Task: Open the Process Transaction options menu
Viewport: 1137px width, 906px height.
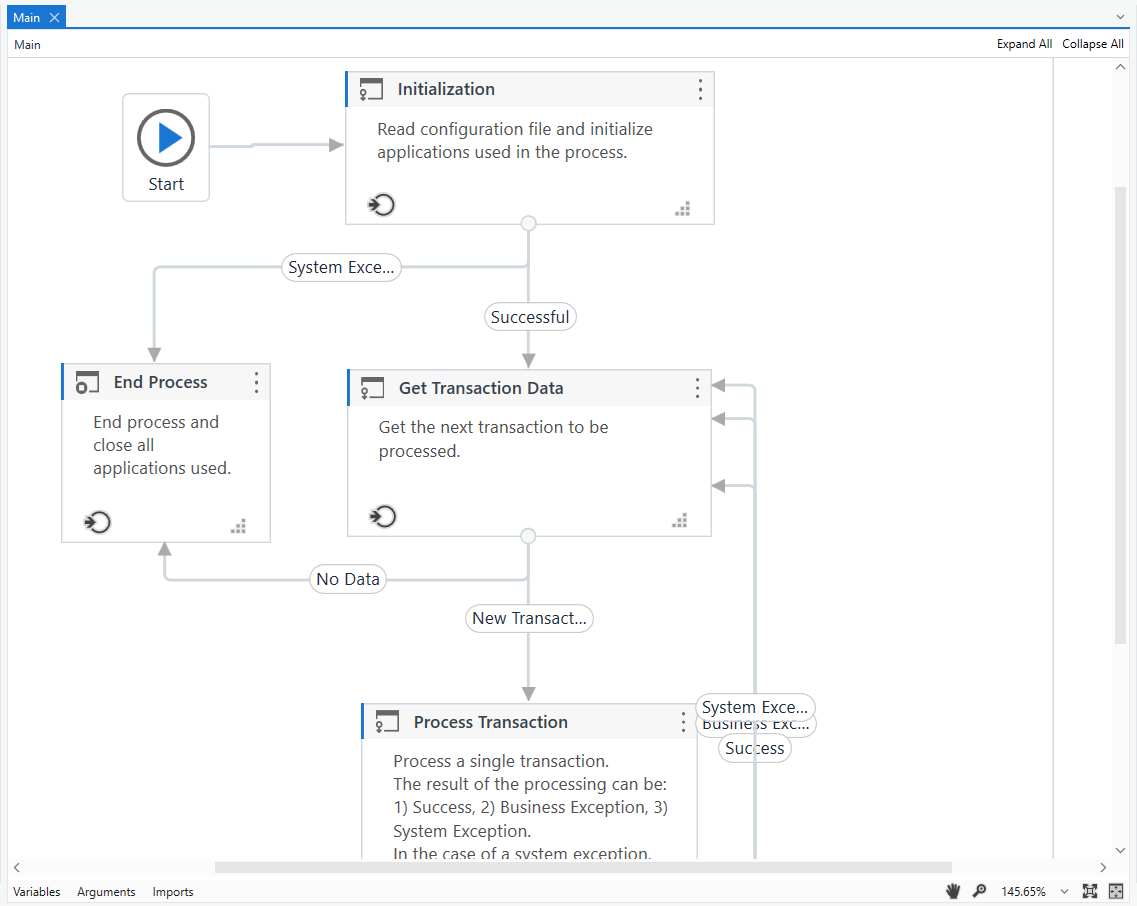Action: (x=683, y=722)
